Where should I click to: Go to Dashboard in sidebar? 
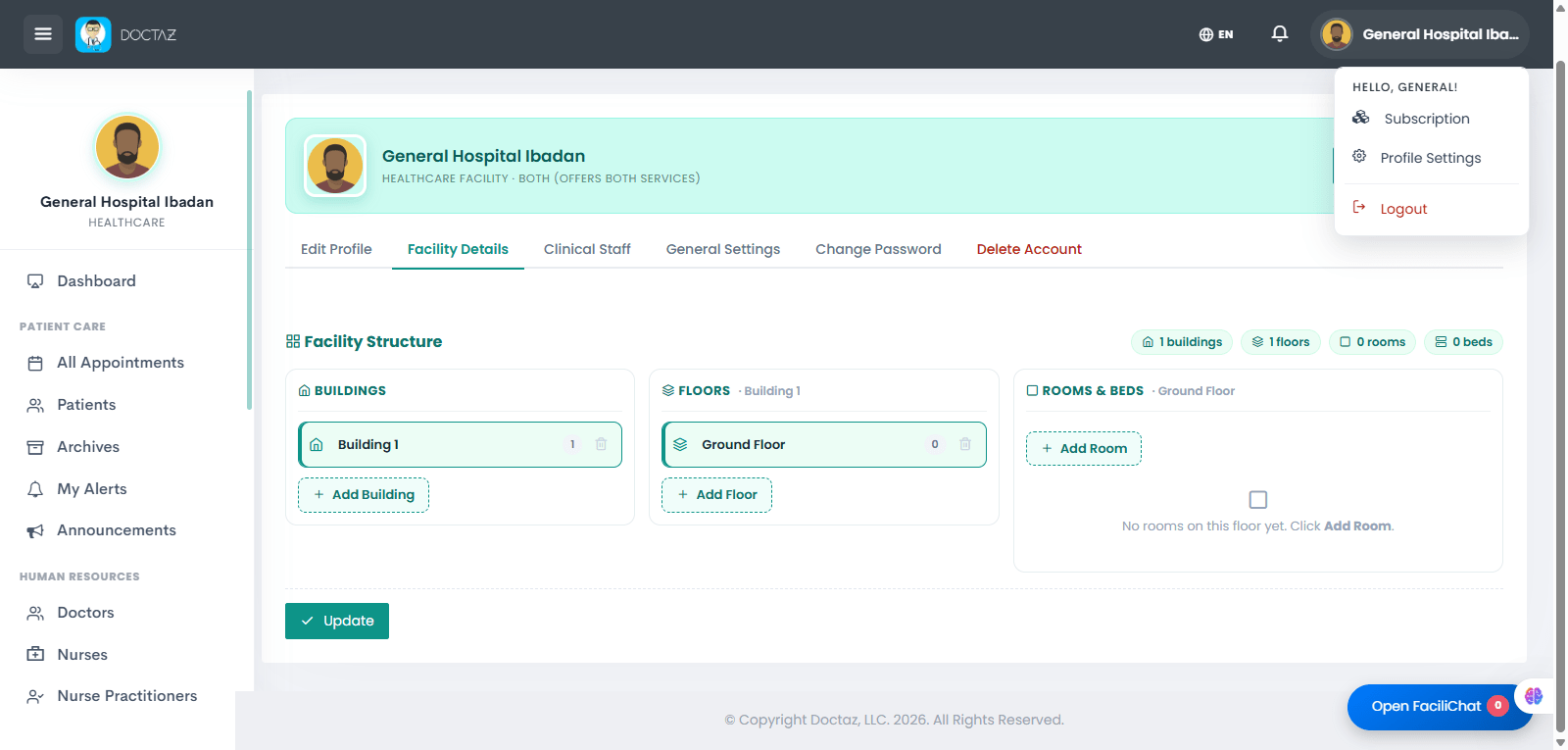click(x=96, y=281)
